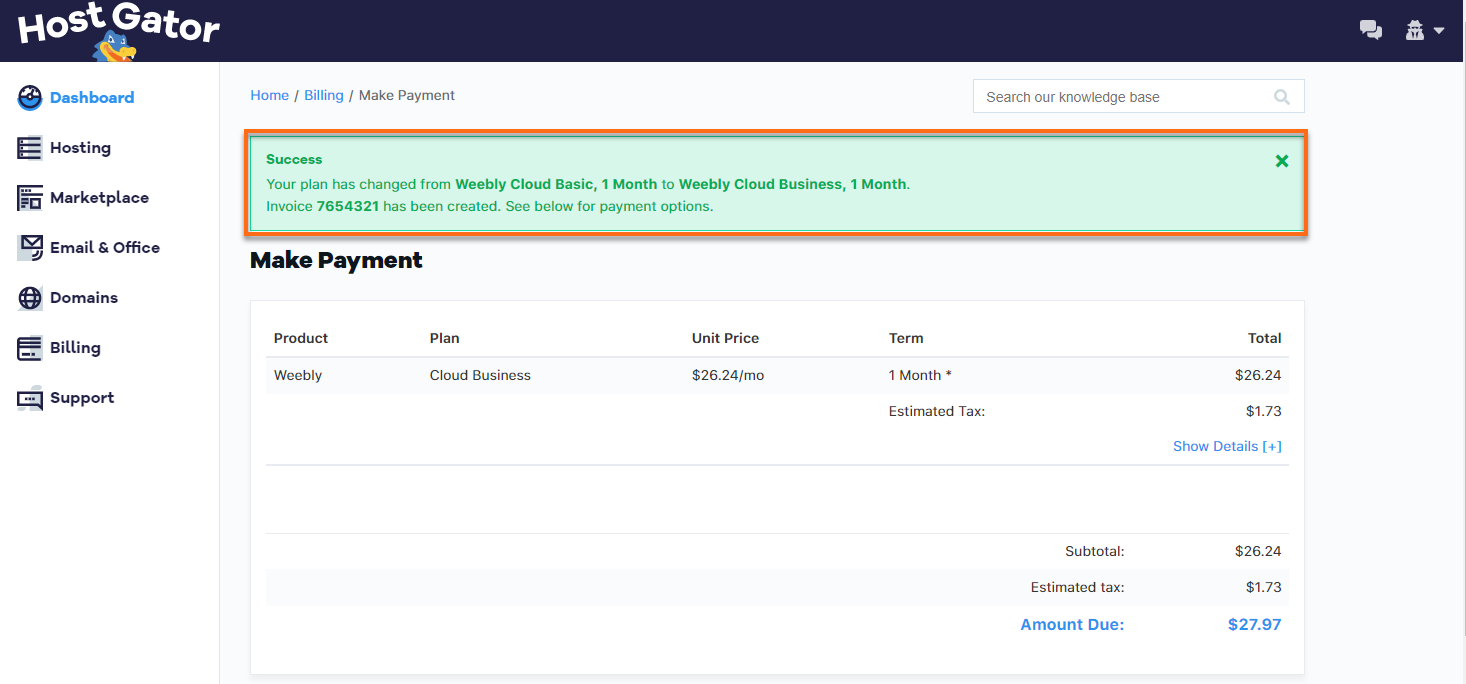Click the Subtotal: label

(1095, 551)
